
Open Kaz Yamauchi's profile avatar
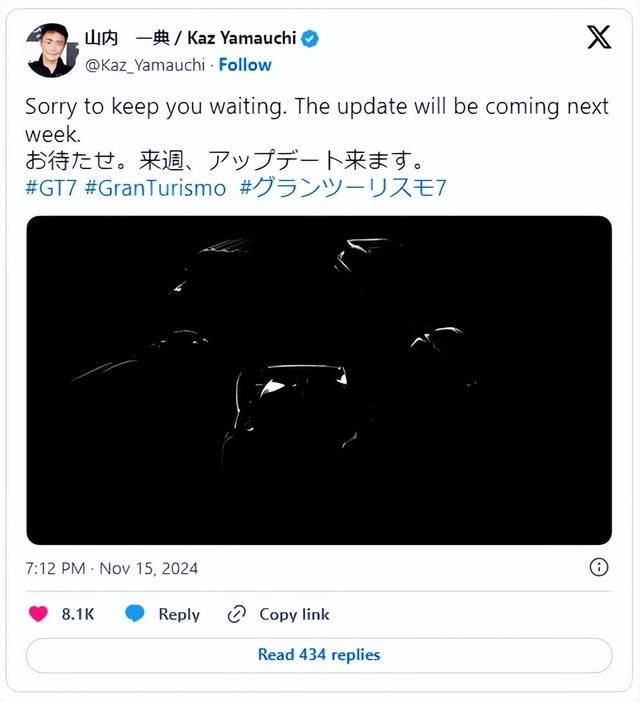[x=51, y=51]
